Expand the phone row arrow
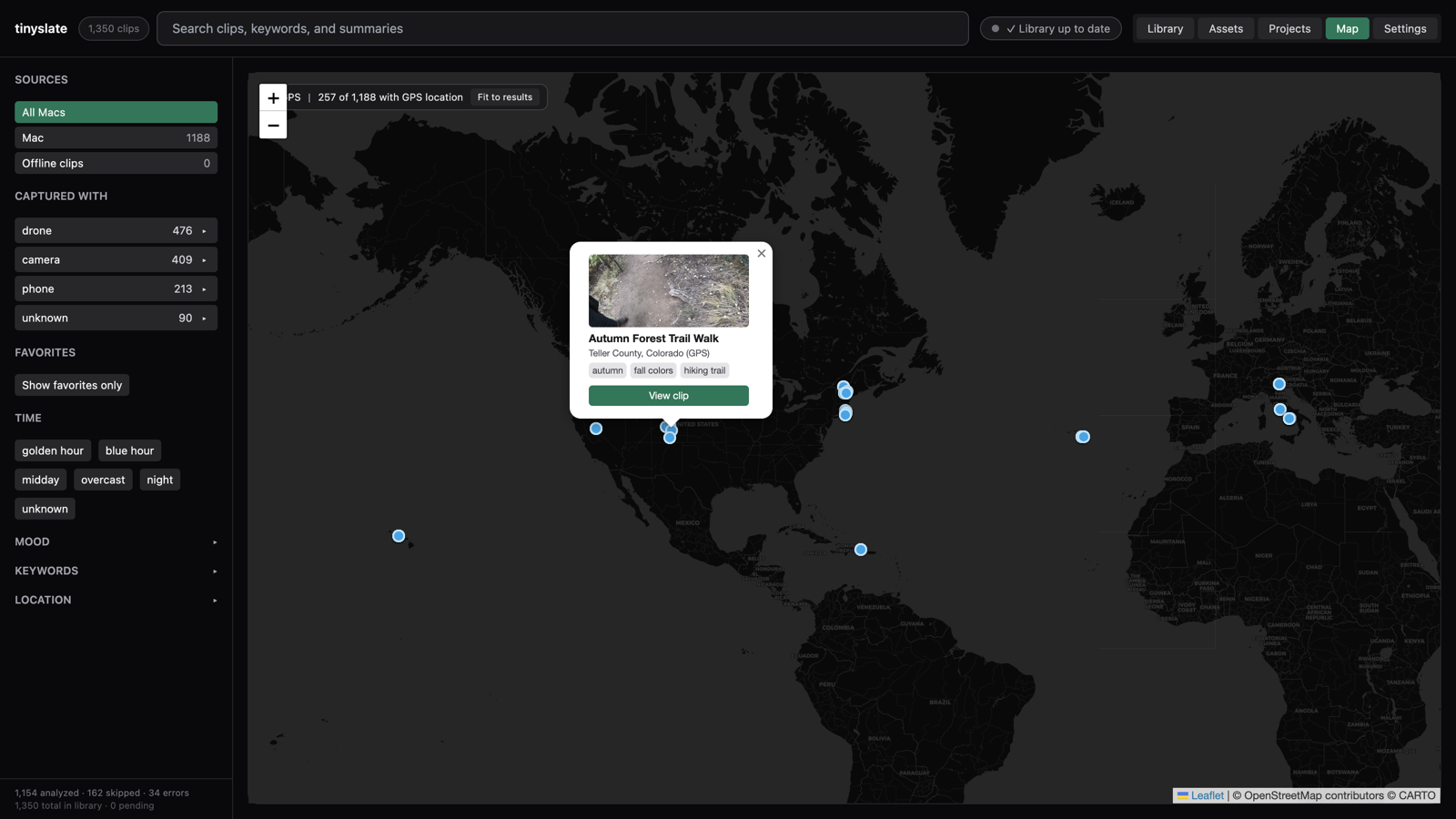The image size is (1456, 819). click(204, 289)
